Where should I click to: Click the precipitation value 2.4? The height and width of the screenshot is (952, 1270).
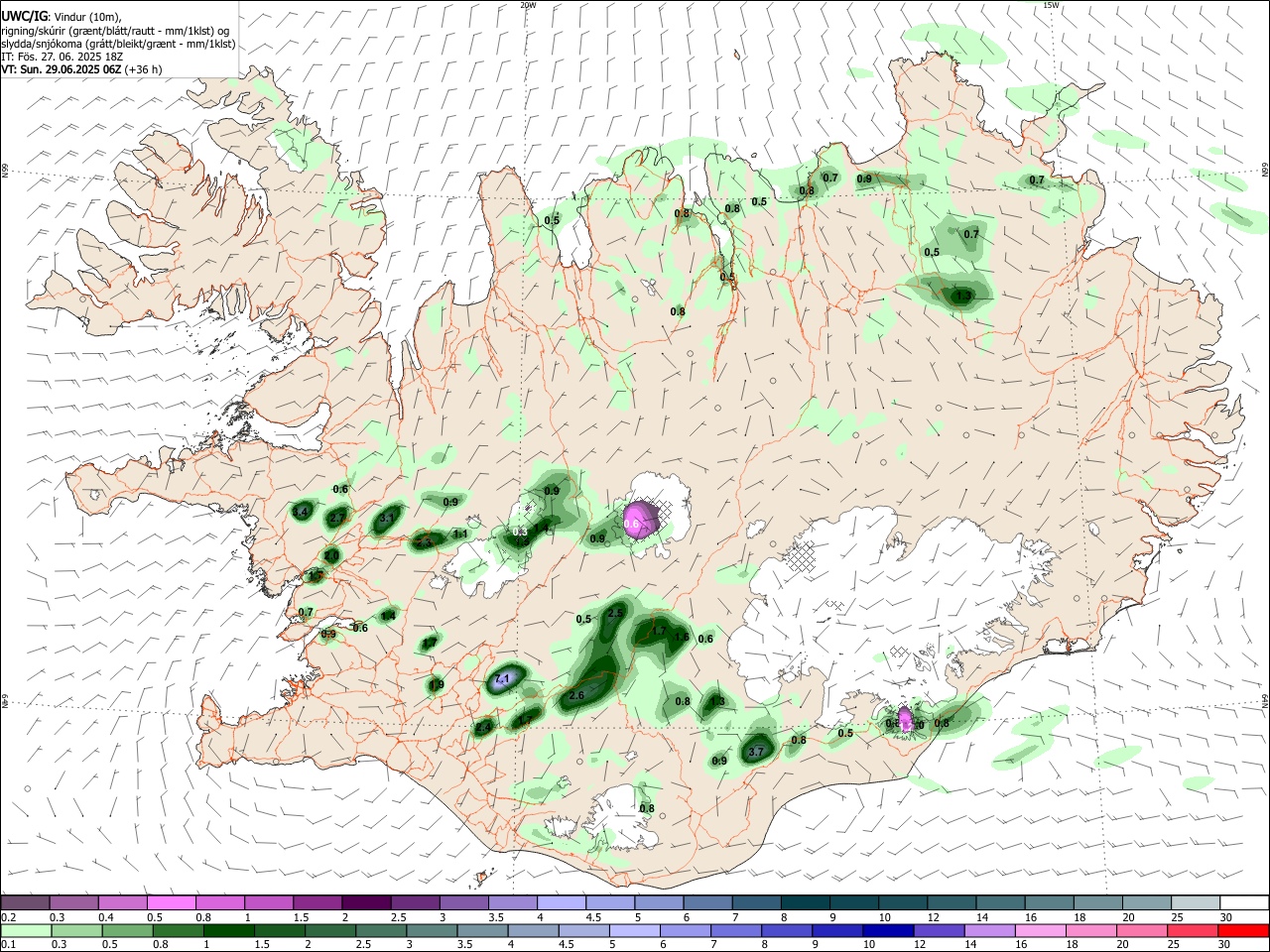pos(483,728)
